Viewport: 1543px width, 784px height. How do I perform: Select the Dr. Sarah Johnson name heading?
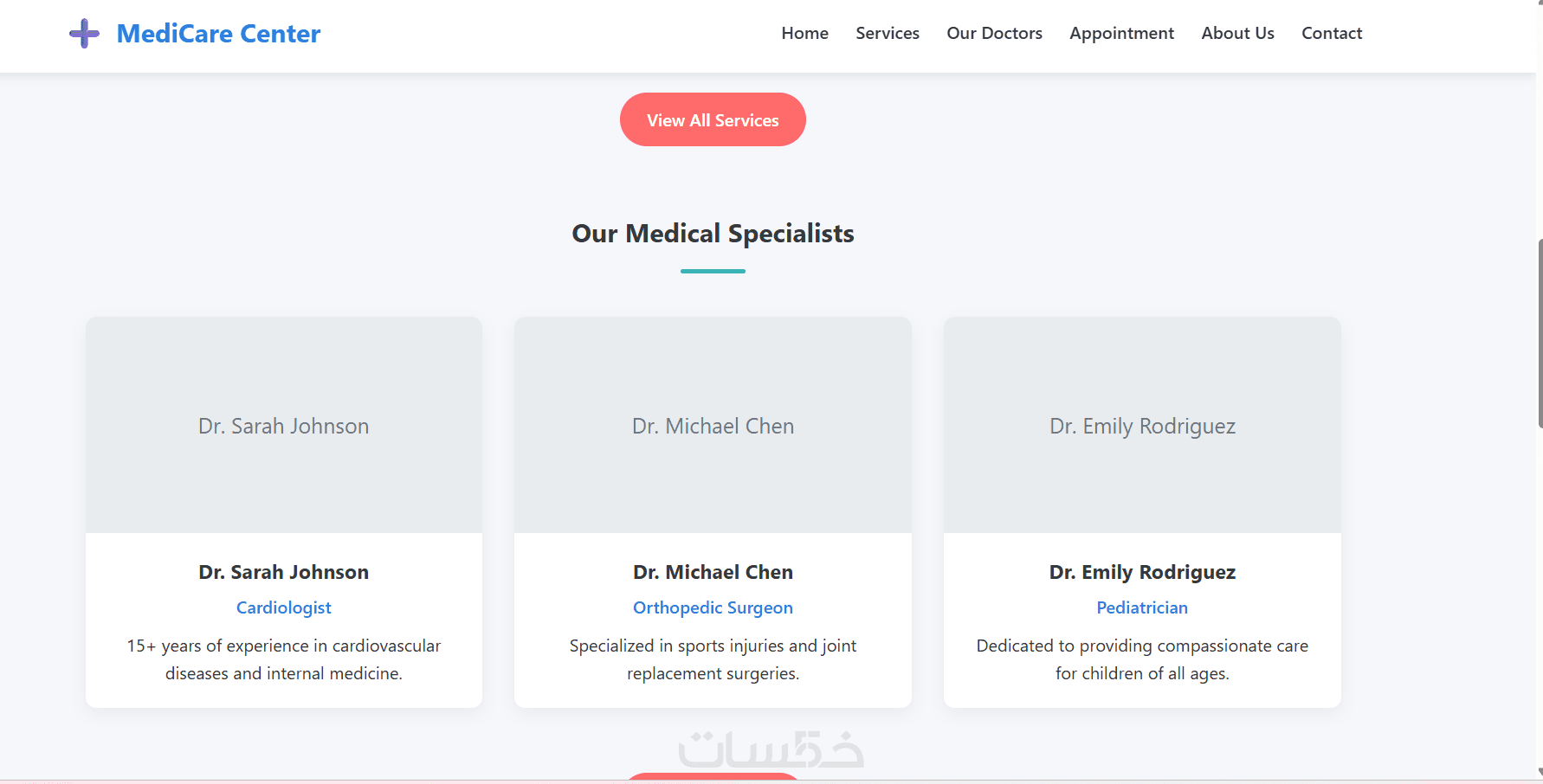click(x=284, y=572)
